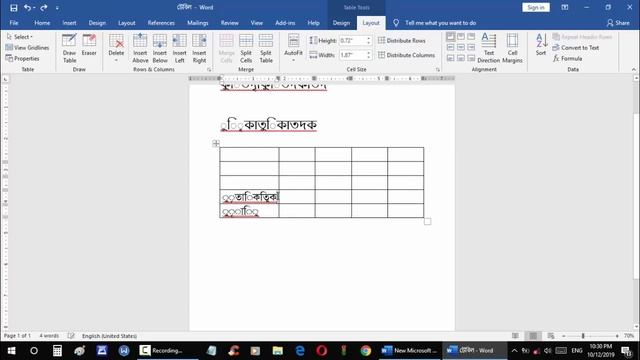Viewport: 640px width, 360px height.
Task: Select Align Center Right alignment
Action: [471, 47]
